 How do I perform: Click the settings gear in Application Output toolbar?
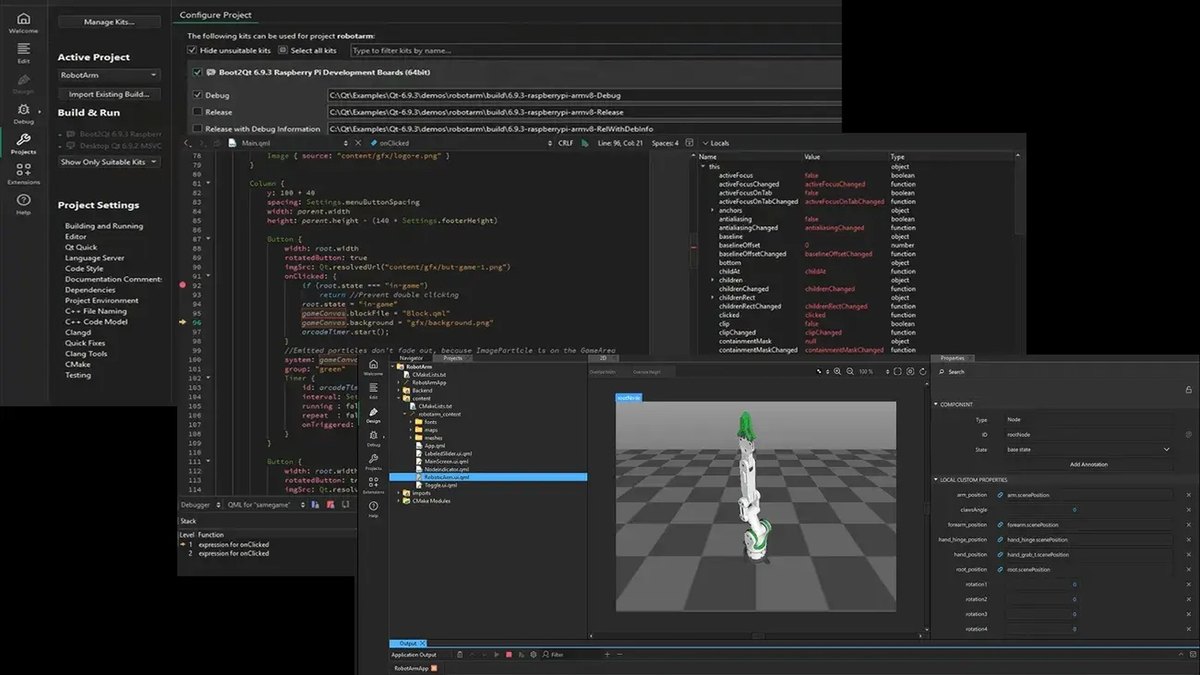click(535, 655)
